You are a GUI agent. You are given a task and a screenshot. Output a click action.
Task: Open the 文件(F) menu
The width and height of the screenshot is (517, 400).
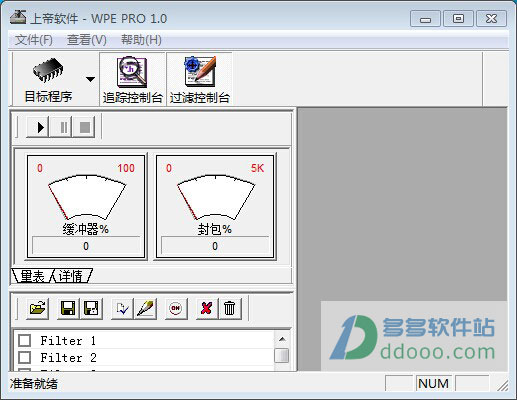[33, 40]
